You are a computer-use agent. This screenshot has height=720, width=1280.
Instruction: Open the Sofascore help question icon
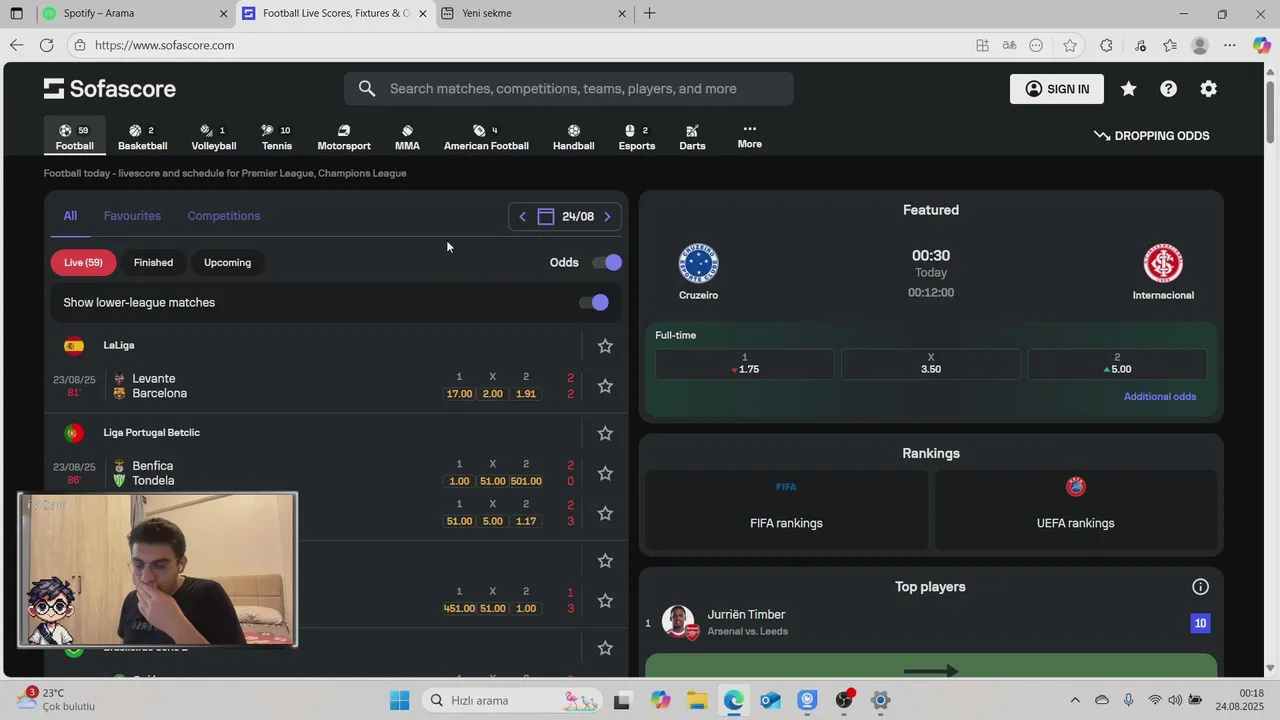point(1168,89)
